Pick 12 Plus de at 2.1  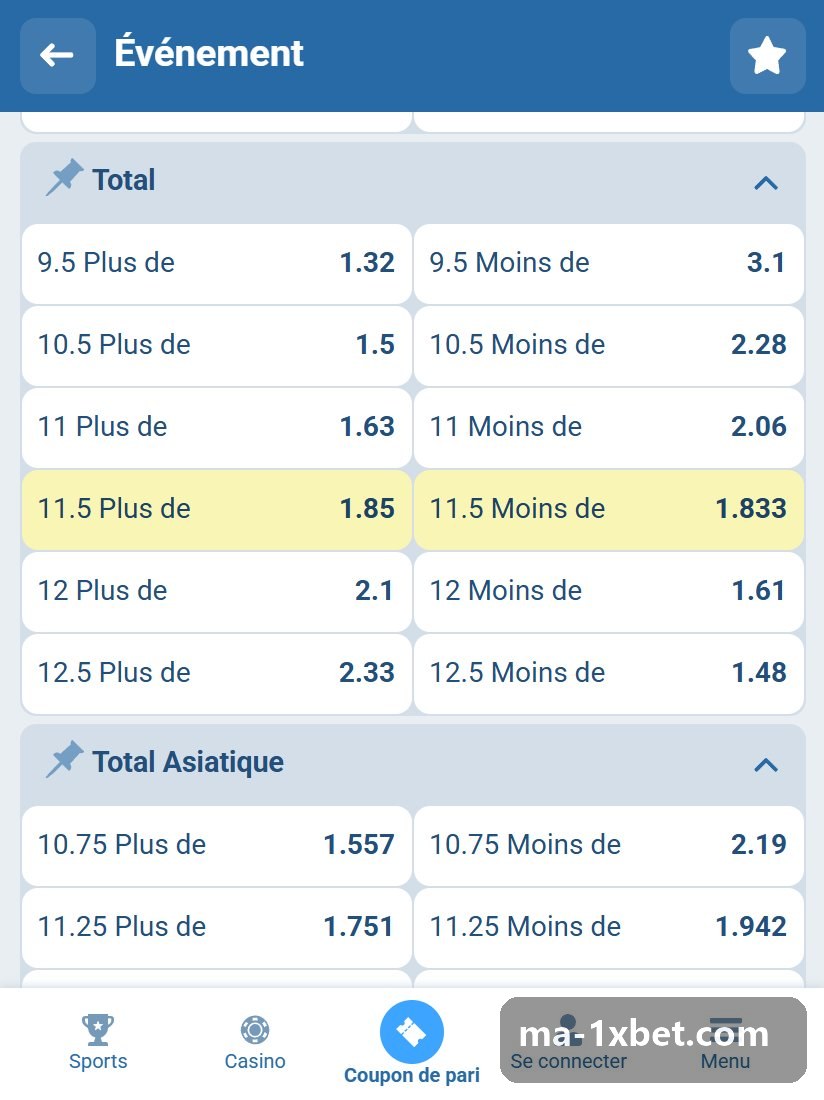coord(217,591)
